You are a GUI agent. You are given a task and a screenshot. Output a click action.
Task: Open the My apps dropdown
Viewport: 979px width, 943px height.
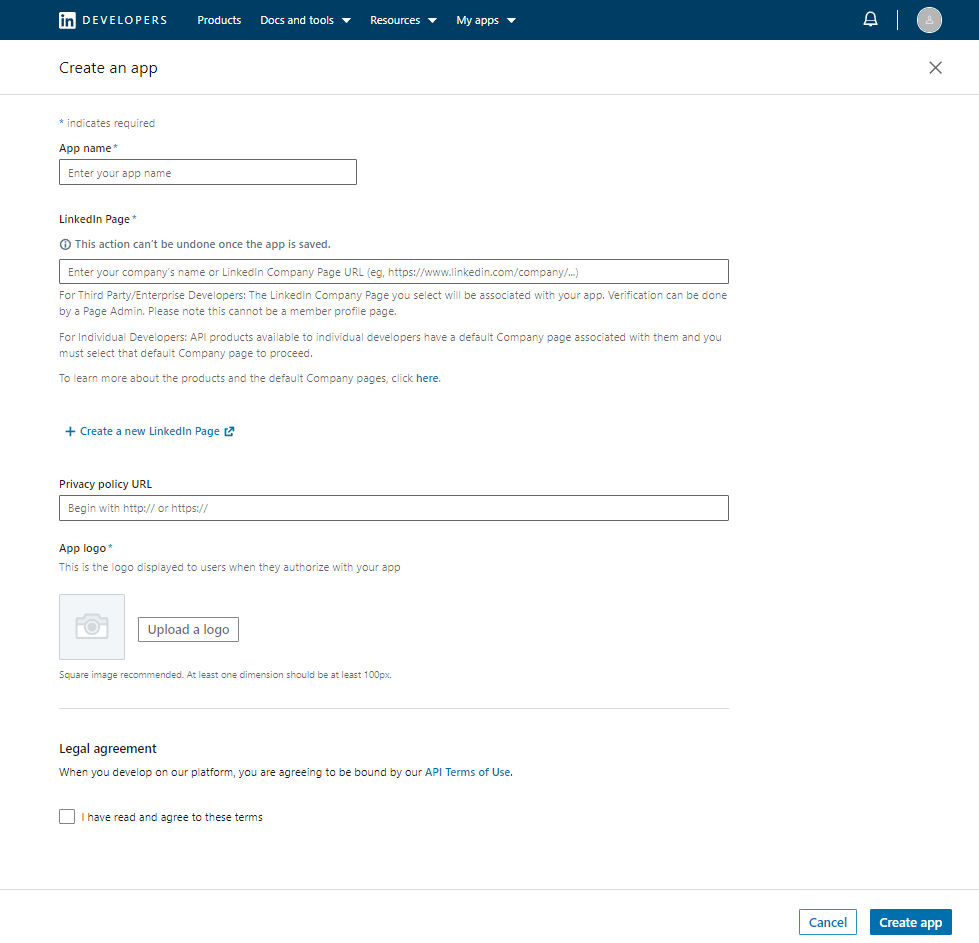tap(486, 20)
